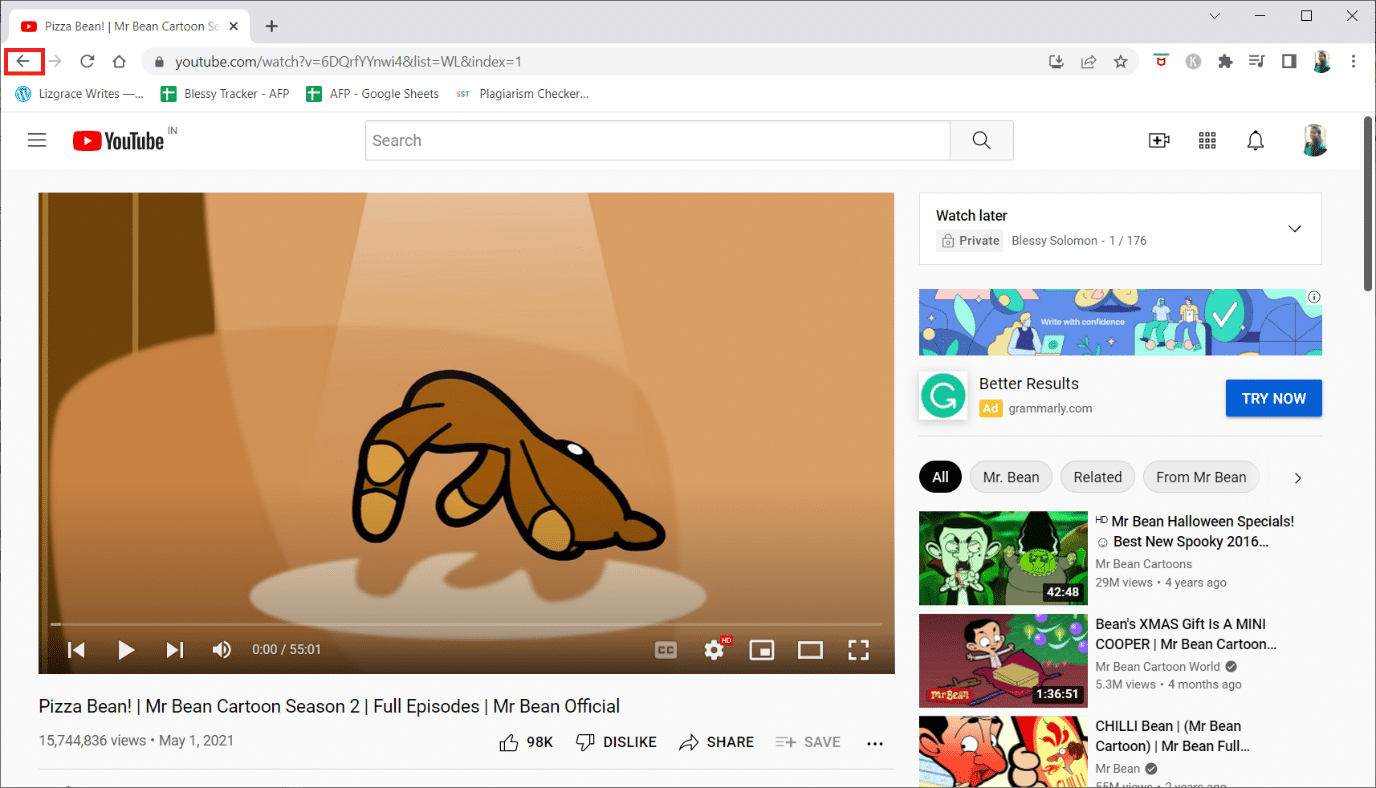This screenshot has width=1376, height=788.
Task: Open the YouTube apps grid icon
Action: (1207, 141)
